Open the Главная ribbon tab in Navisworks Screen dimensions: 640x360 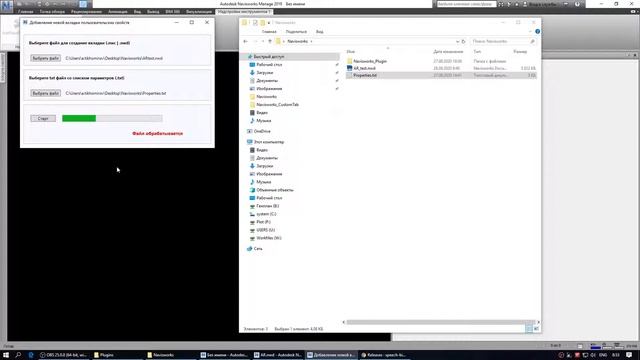(x=25, y=12)
